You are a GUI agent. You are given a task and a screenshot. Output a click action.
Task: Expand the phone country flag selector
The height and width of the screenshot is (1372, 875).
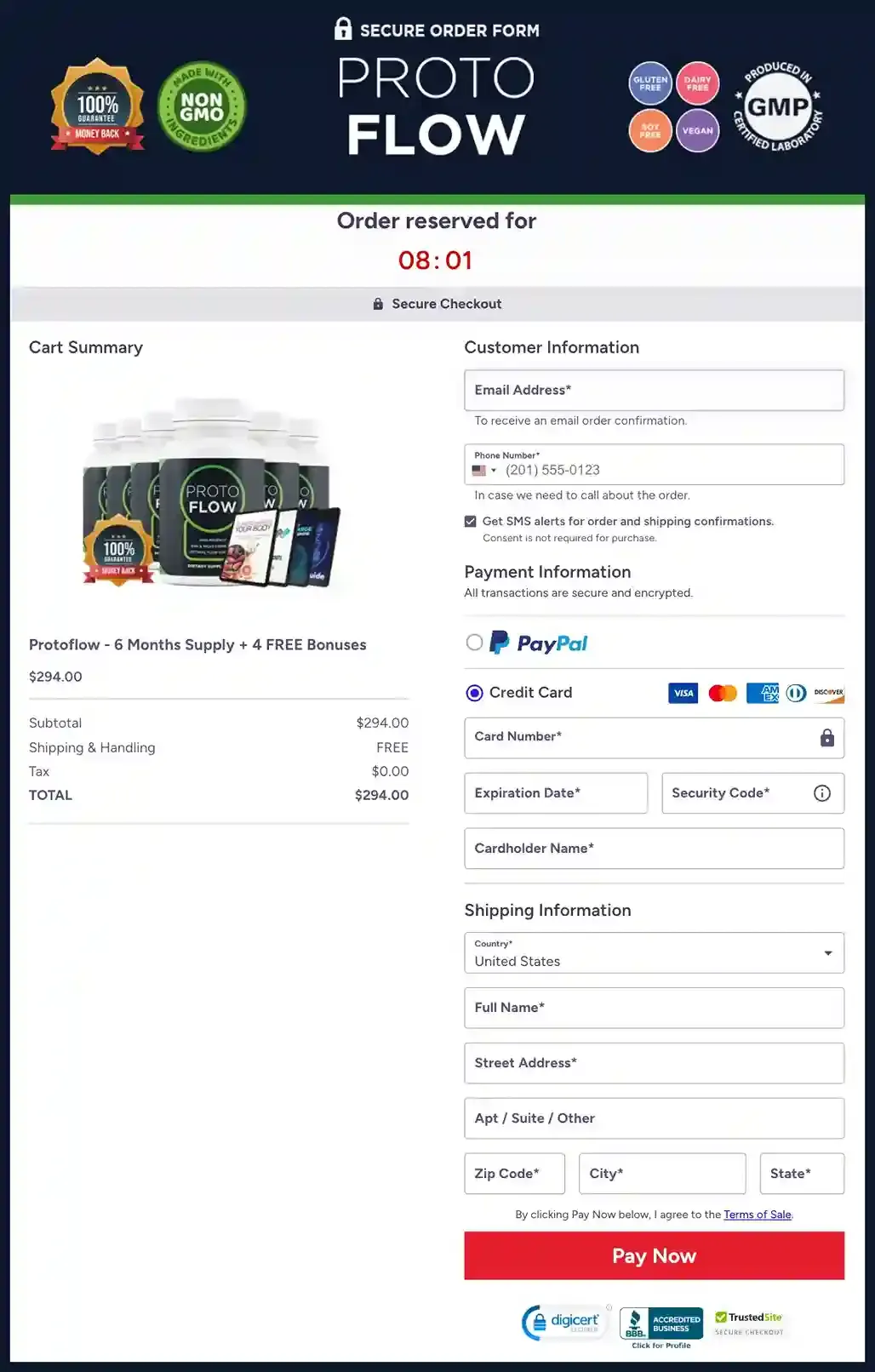point(483,471)
